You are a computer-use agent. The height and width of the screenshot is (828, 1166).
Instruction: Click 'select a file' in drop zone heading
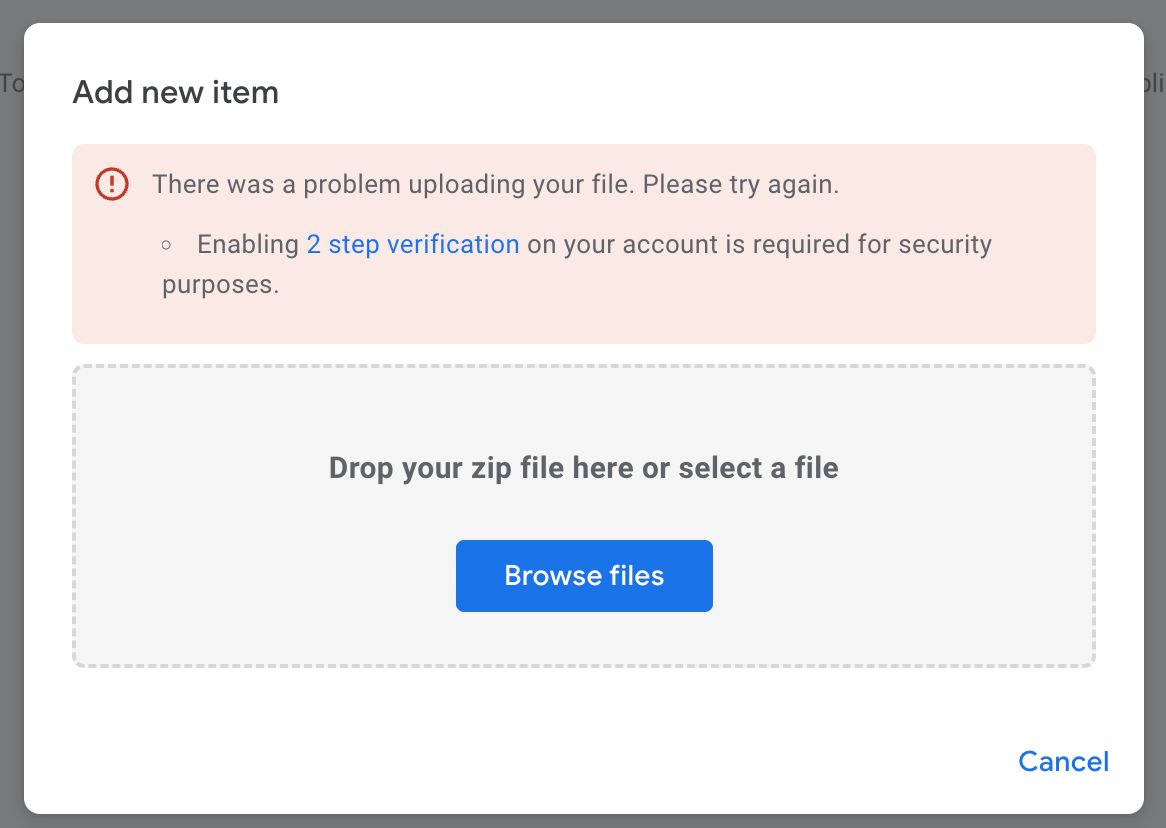758,467
